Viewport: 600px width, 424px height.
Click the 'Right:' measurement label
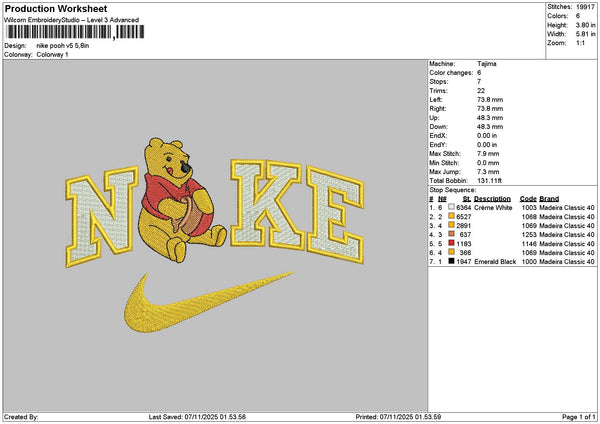click(x=438, y=109)
